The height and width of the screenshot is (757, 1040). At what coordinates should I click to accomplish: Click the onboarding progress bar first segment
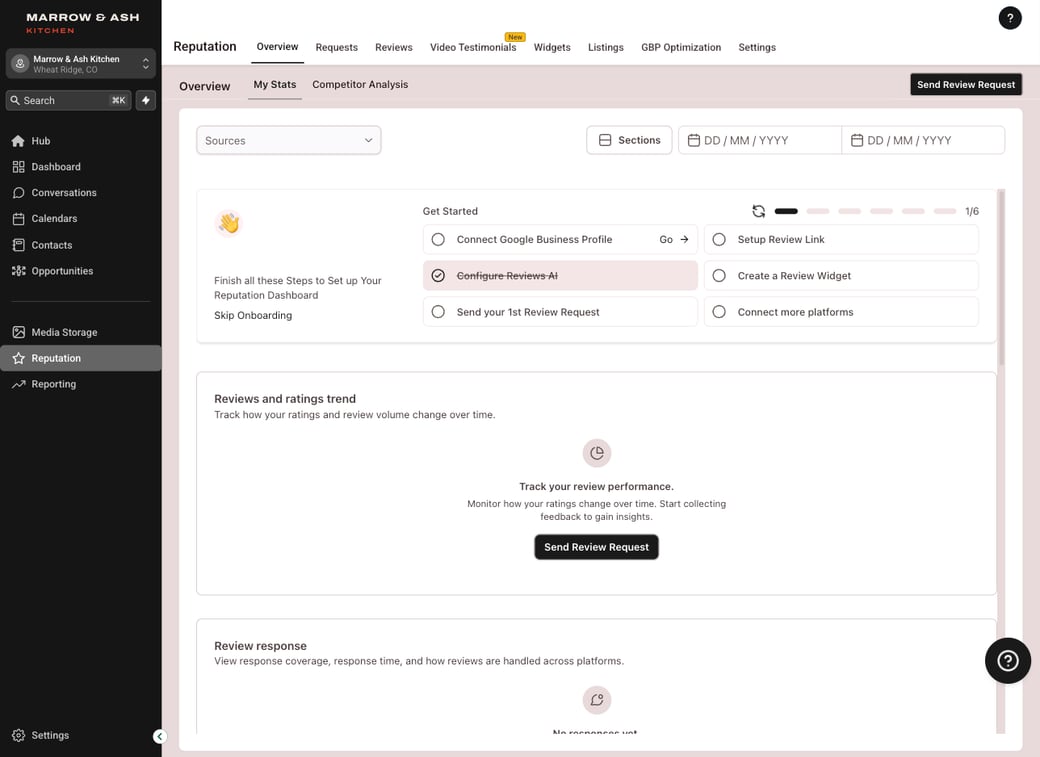click(x=786, y=211)
